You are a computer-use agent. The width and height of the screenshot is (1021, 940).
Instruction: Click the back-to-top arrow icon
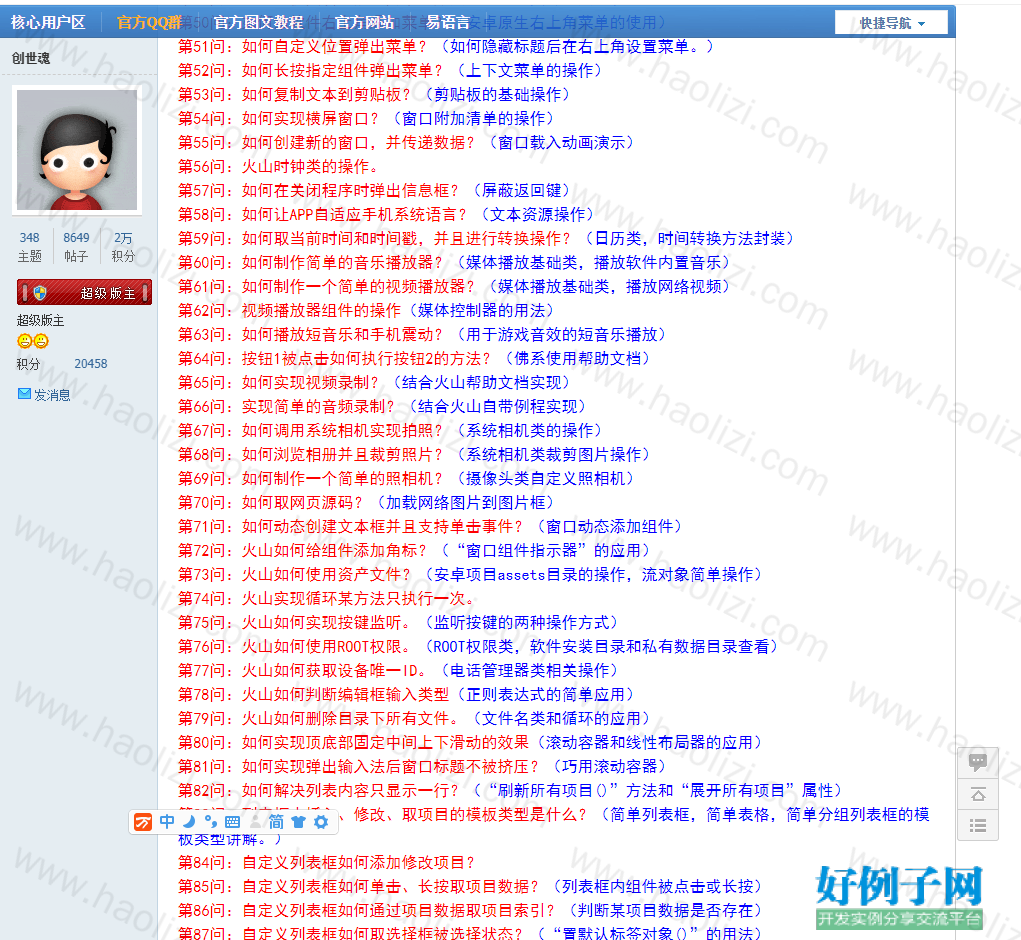977,794
